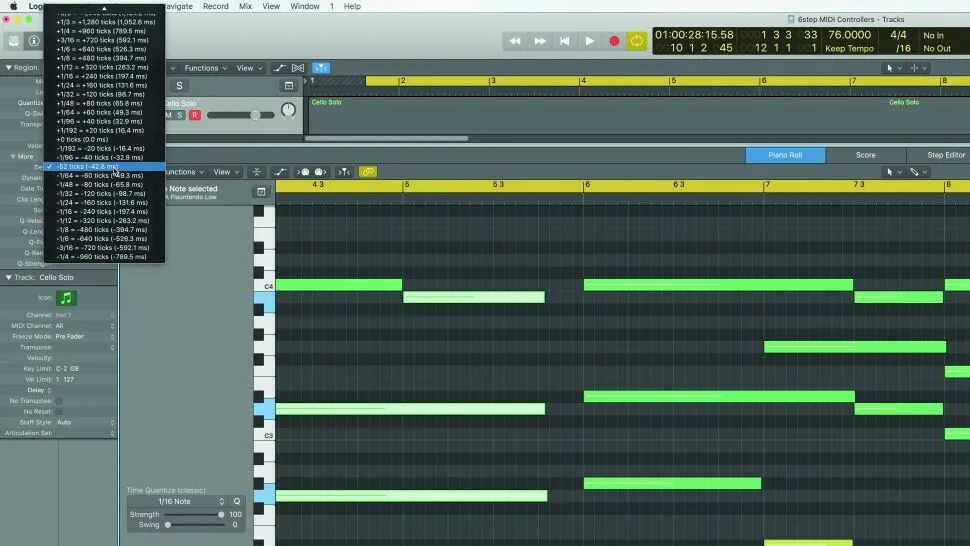
Task: Open the Tracks area View menu
Action: (249, 68)
